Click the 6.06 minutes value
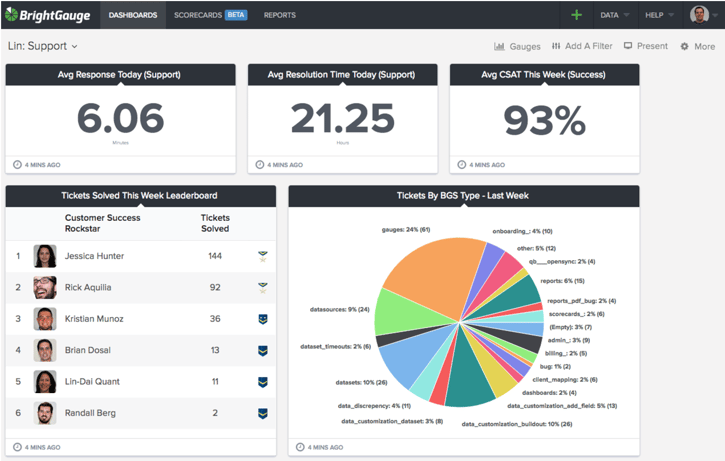The height and width of the screenshot is (461, 725). [120, 118]
